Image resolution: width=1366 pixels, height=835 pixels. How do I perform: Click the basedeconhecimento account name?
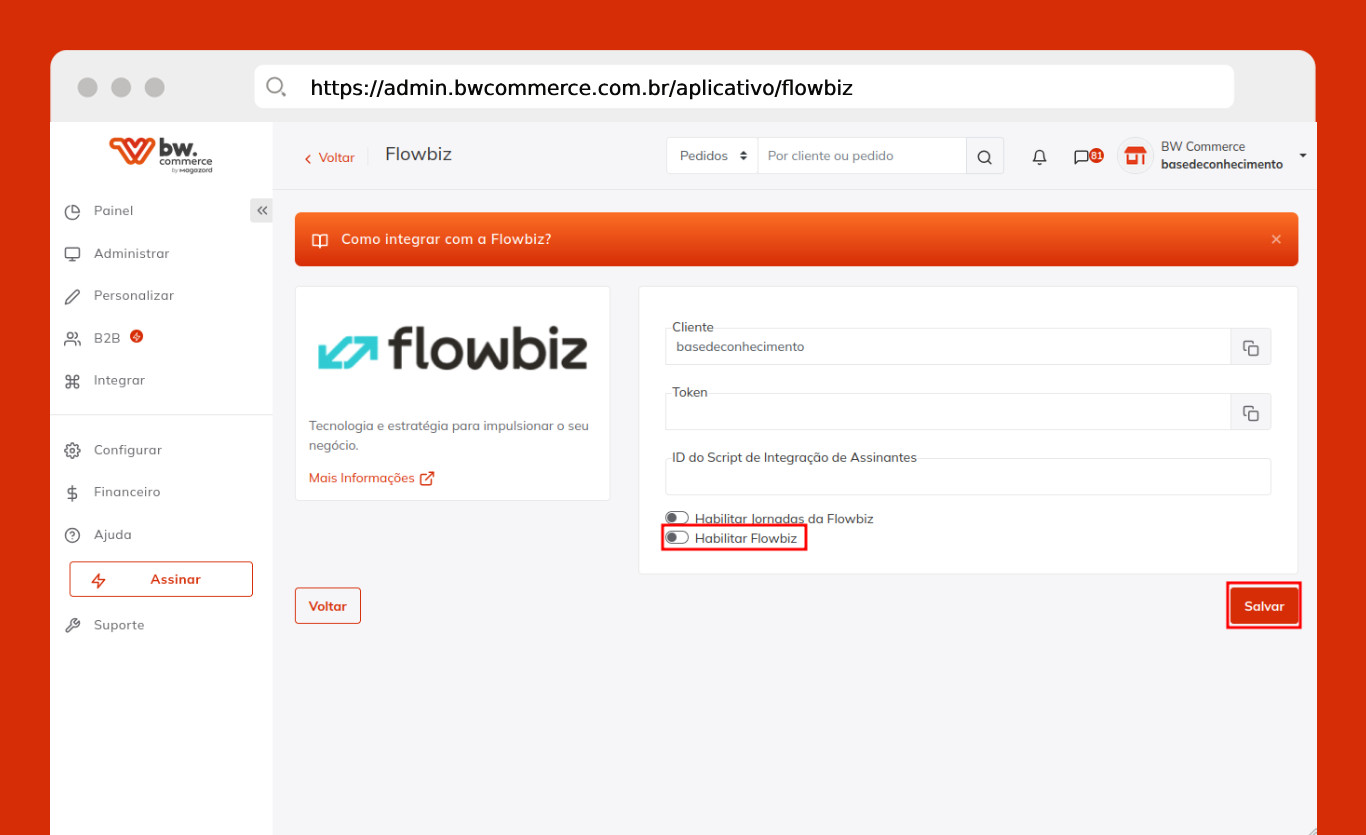1221,165
